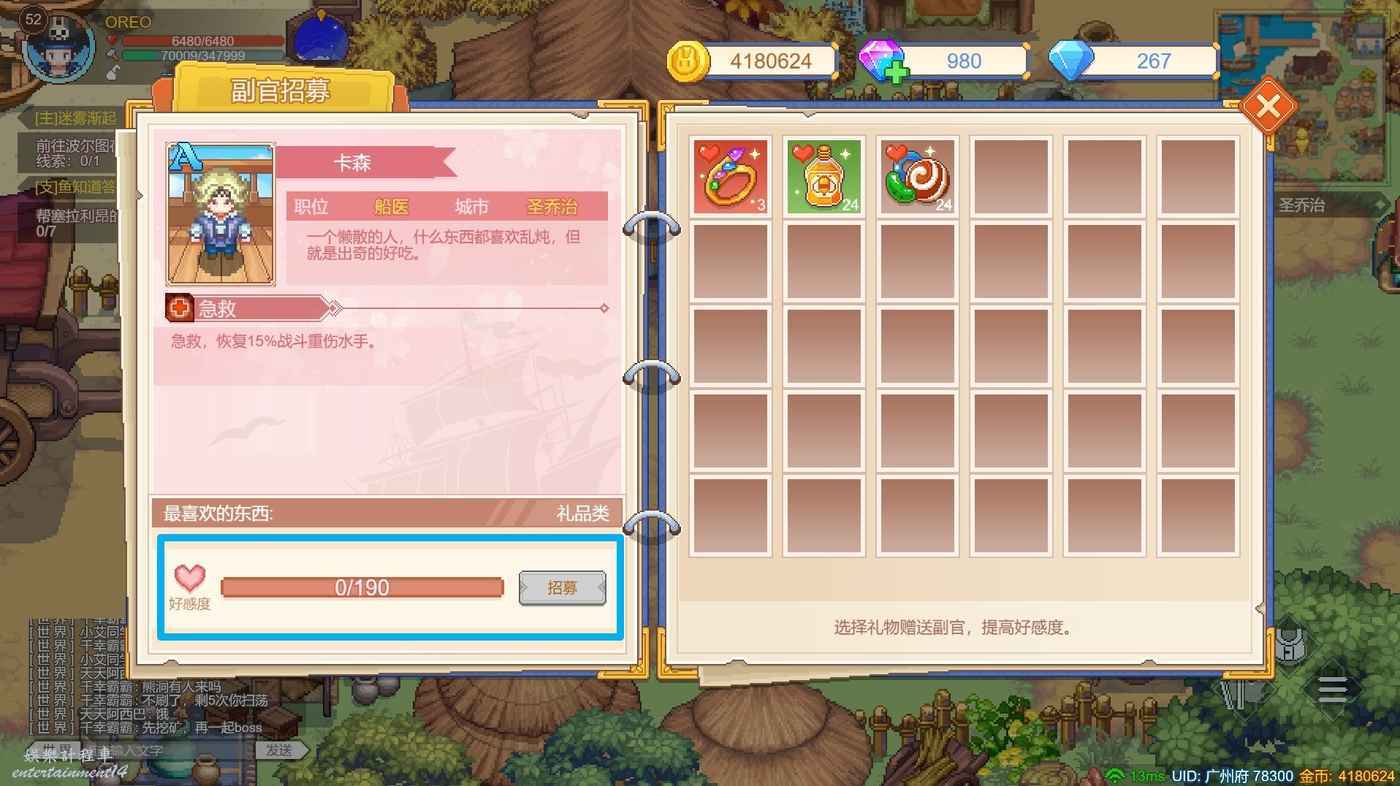Select the 副官招募 tab header
This screenshot has height=786, width=1400.
point(280,91)
